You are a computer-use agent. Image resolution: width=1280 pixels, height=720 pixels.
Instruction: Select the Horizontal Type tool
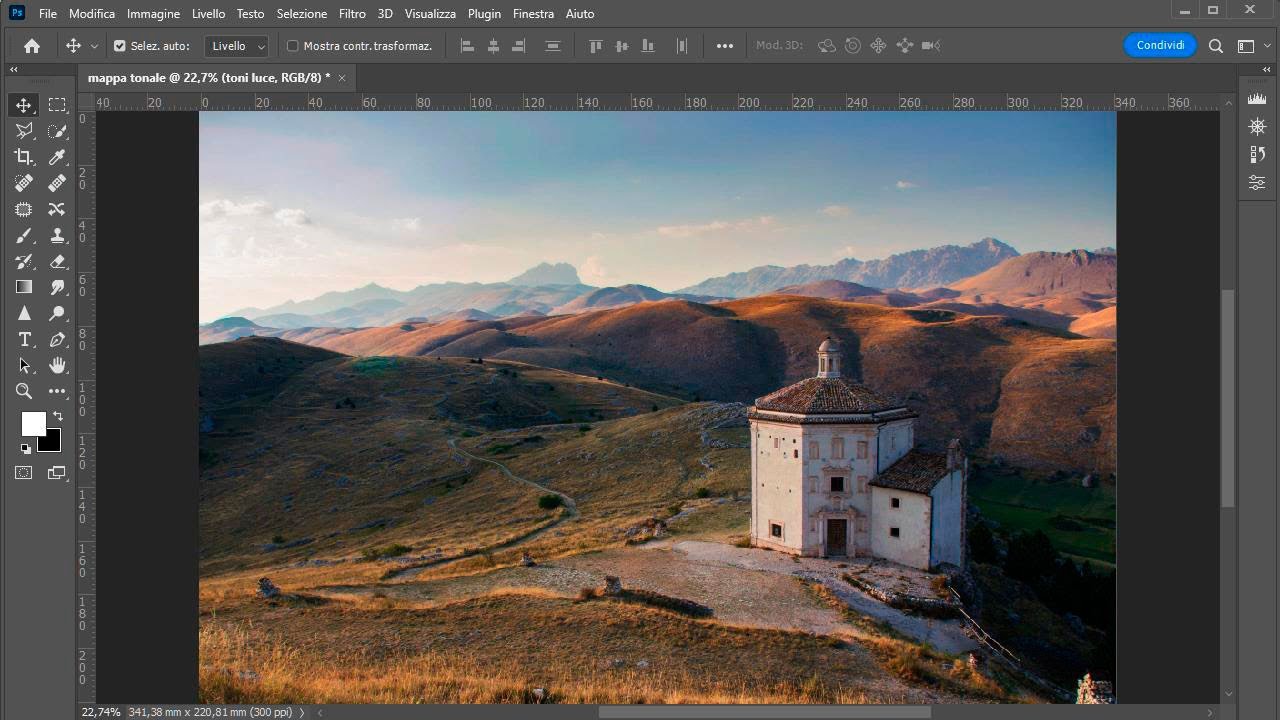(x=24, y=339)
